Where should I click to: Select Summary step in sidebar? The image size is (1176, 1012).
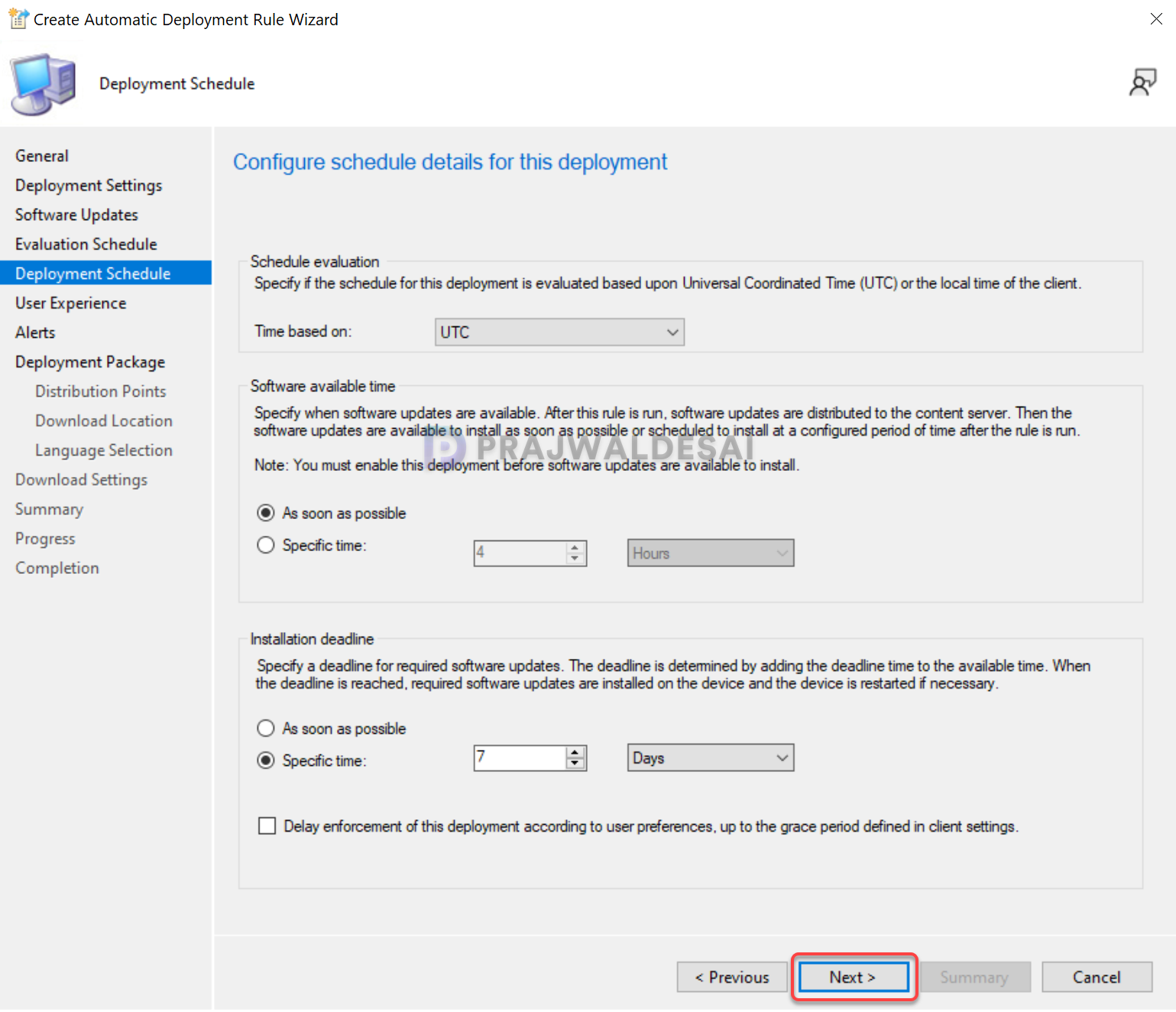(50, 509)
